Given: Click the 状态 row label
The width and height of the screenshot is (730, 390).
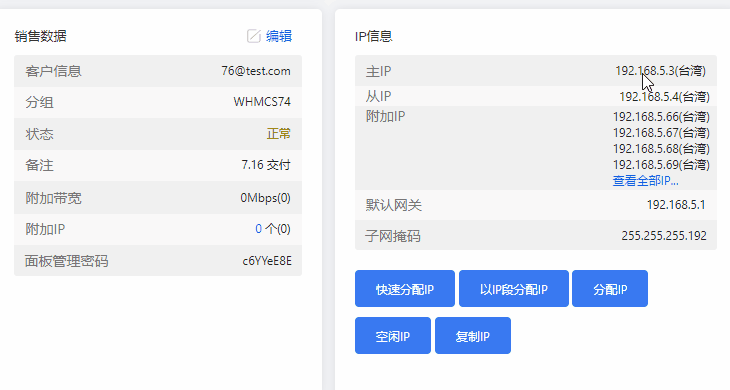Looking at the screenshot, I should [x=40, y=134].
